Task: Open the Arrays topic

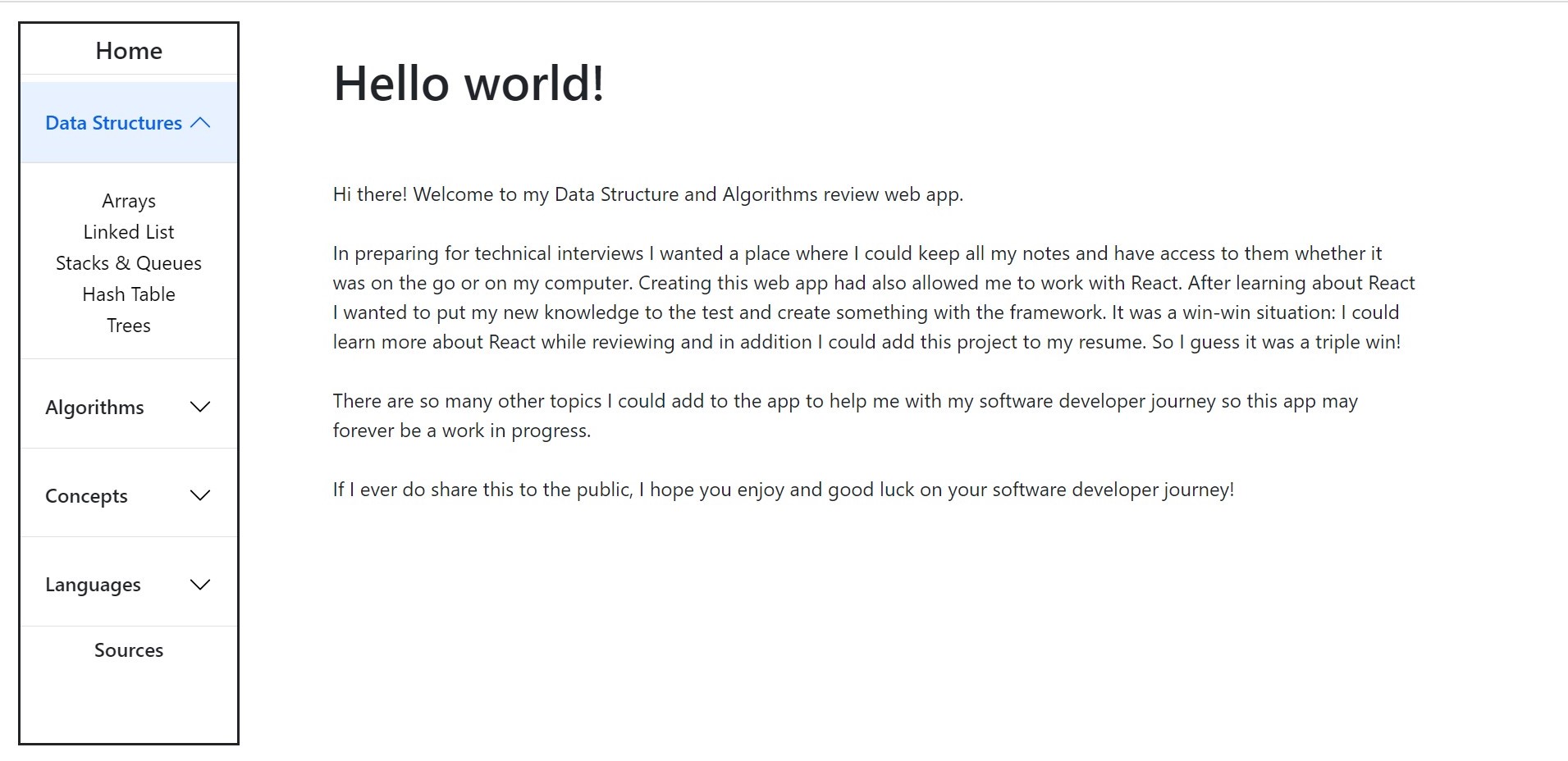Action: pyautogui.click(x=129, y=201)
